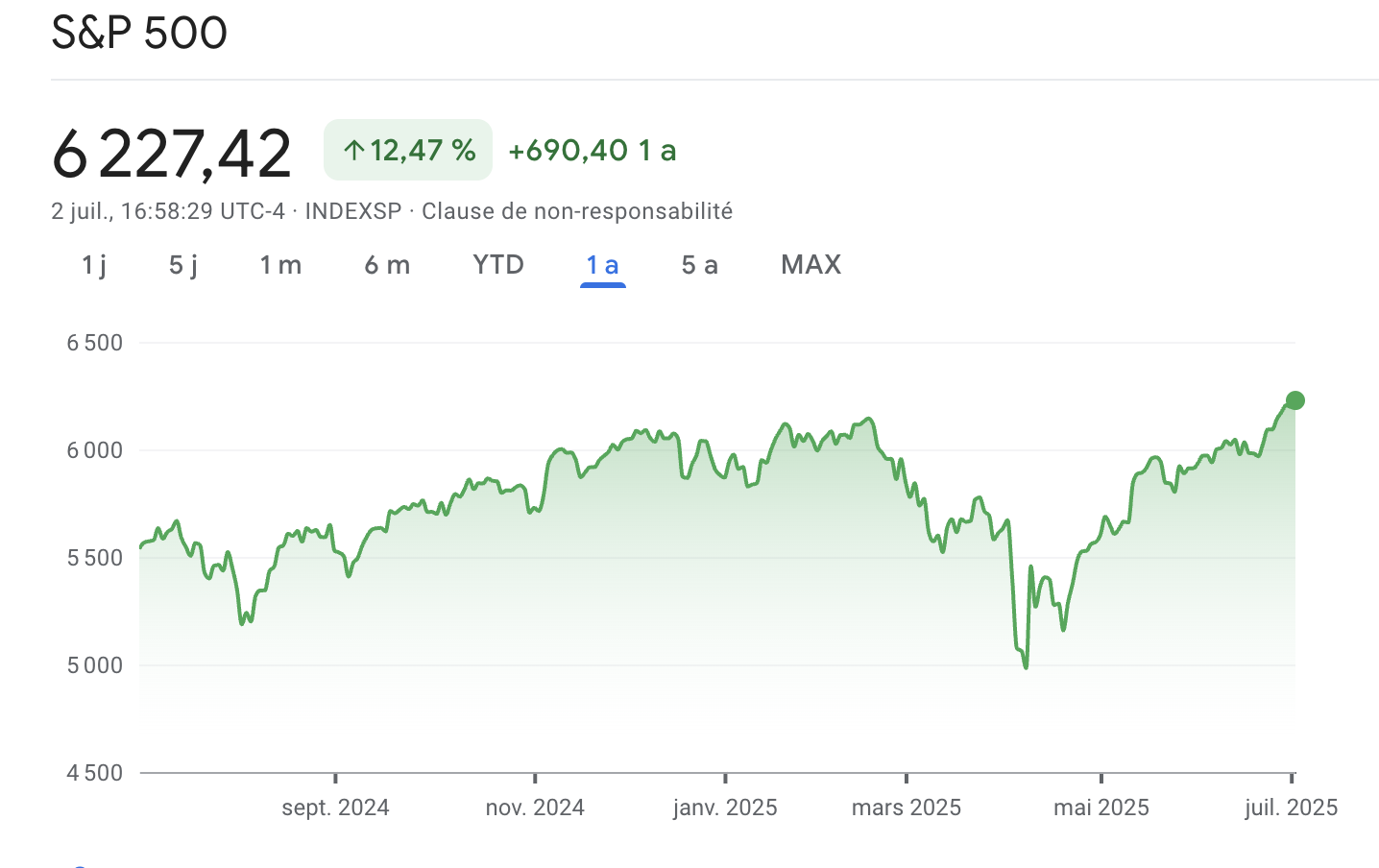1379x868 pixels.
Task: Select the 1 j time range tab
Action: [94, 265]
